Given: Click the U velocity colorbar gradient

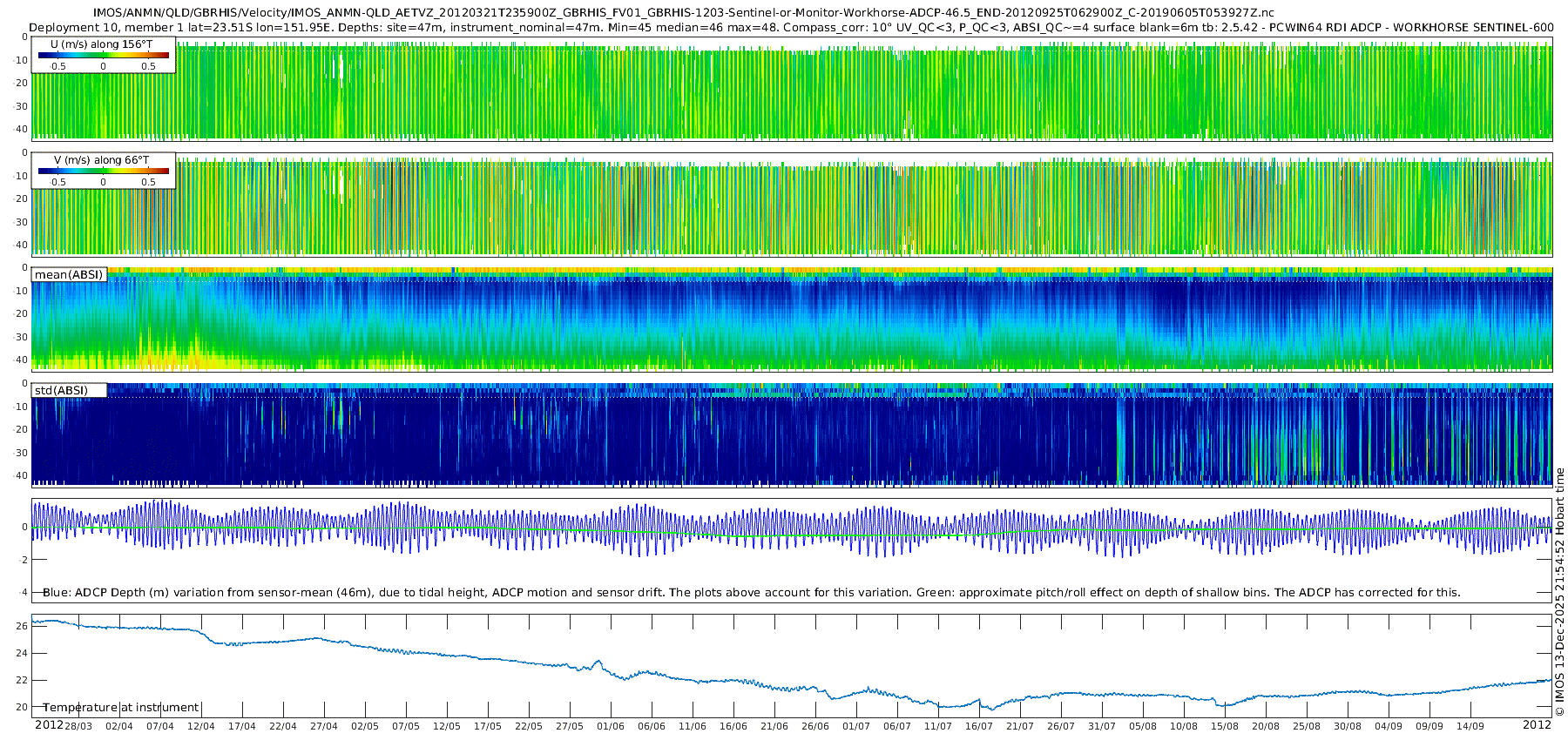Looking at the screenshot, I should pyautogui.click(x=104, y=55).
